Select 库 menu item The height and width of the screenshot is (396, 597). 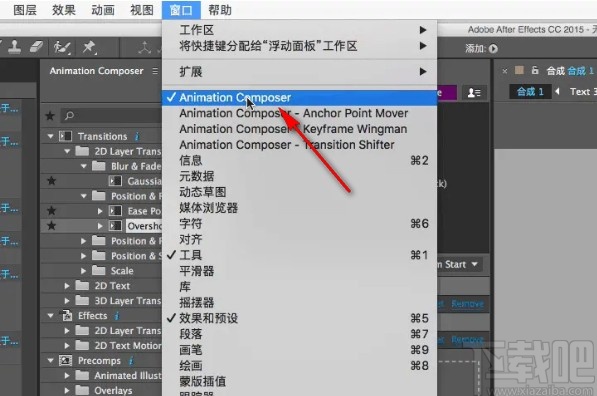click(x=300, y=287)
